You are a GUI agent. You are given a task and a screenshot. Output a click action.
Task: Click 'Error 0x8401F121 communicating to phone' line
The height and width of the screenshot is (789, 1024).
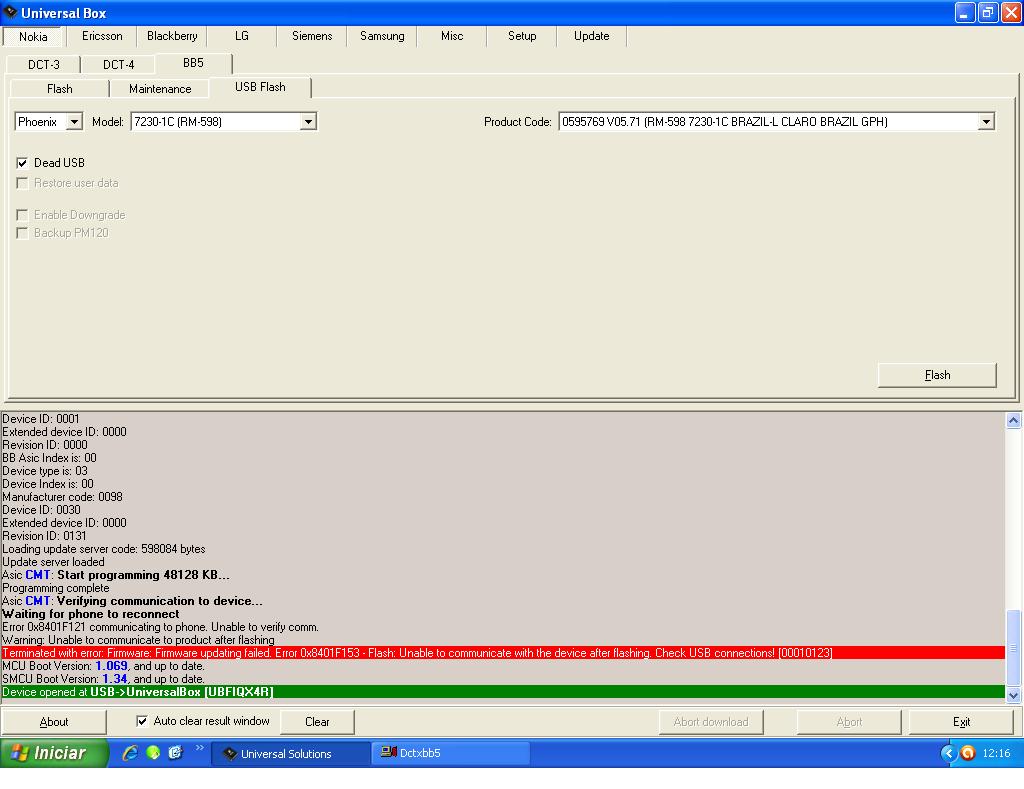point(161,627)
